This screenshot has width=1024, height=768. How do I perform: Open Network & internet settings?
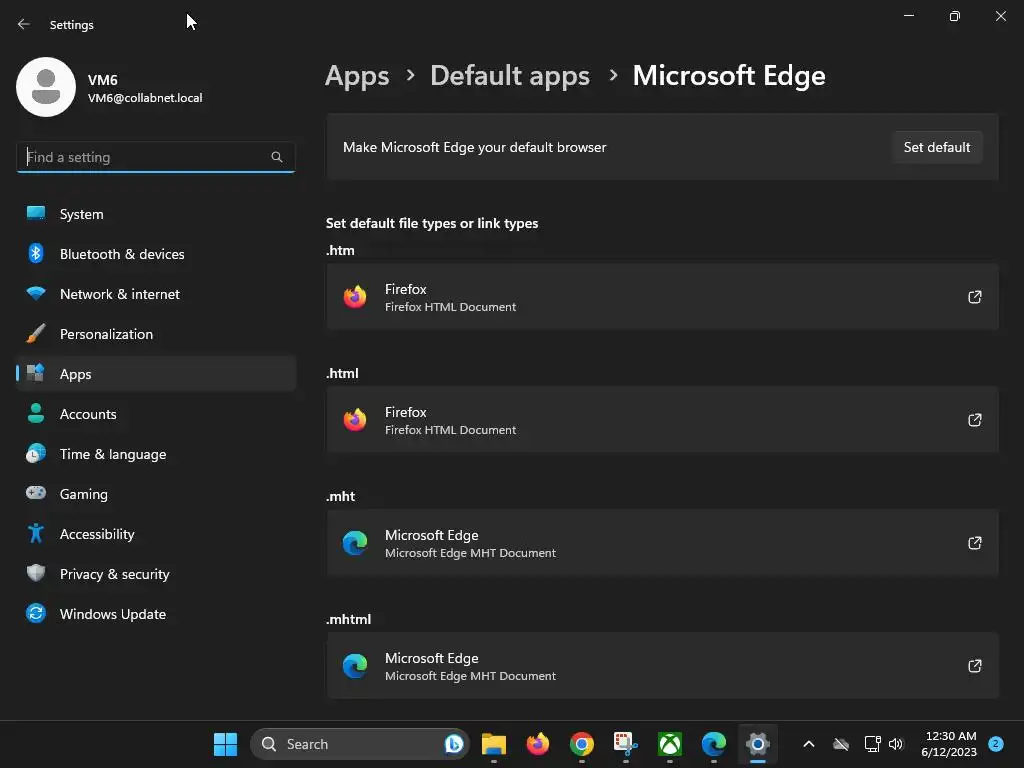[x=156, y=294]
